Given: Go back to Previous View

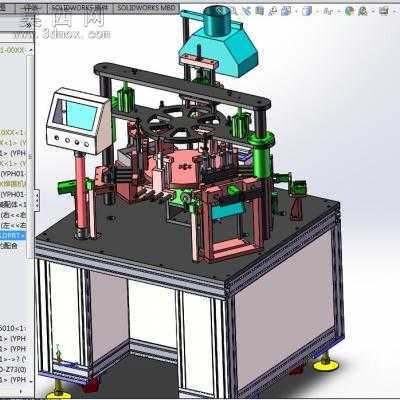Looking at the screenshot, I should tap(247, 11).
